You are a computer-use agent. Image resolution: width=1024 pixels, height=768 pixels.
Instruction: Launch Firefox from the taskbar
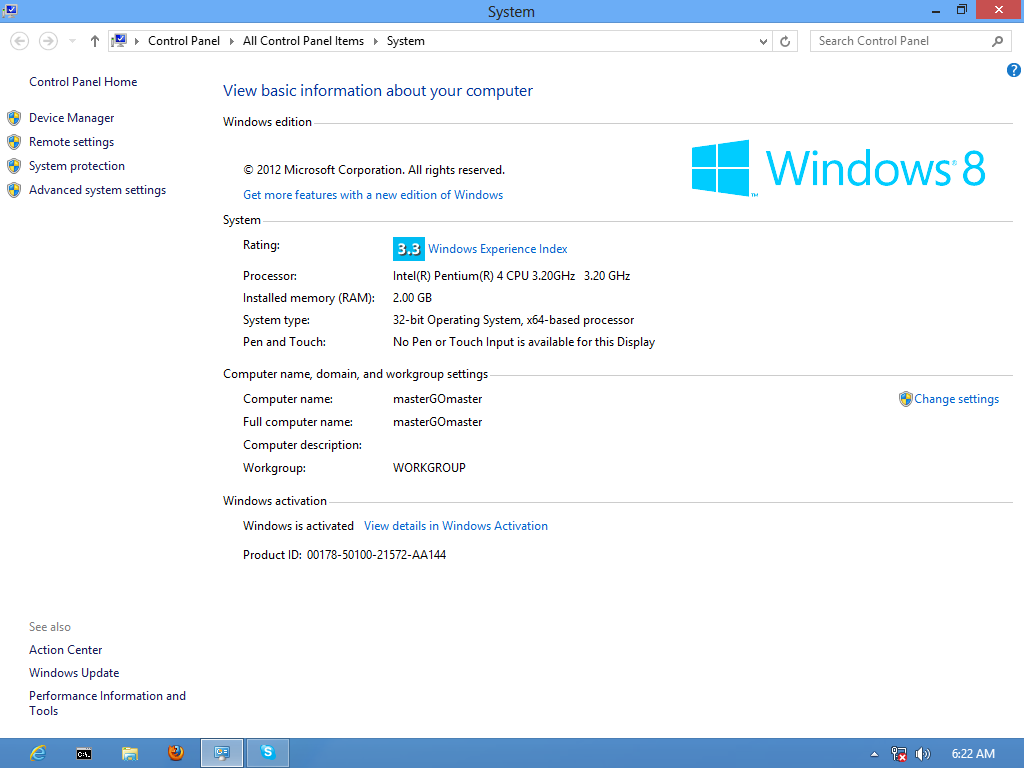click(175, 753)
